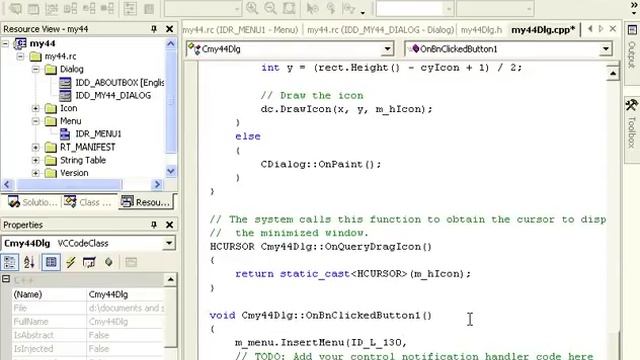Click the Dialog folder icon

click(51, 69)
